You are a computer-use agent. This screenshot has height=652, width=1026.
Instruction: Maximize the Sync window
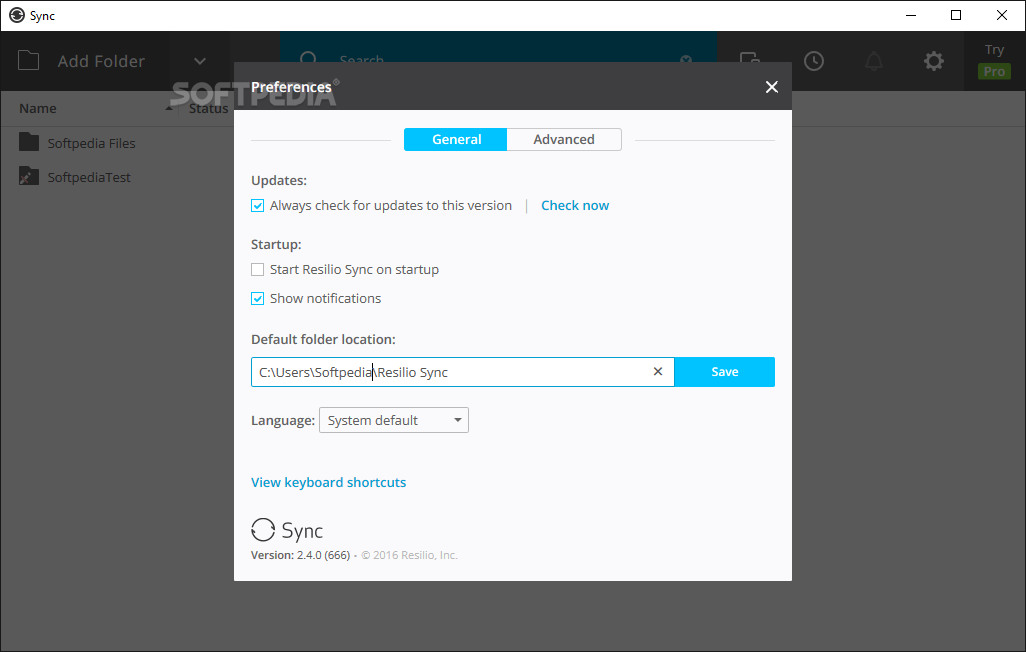click(956, 15)
